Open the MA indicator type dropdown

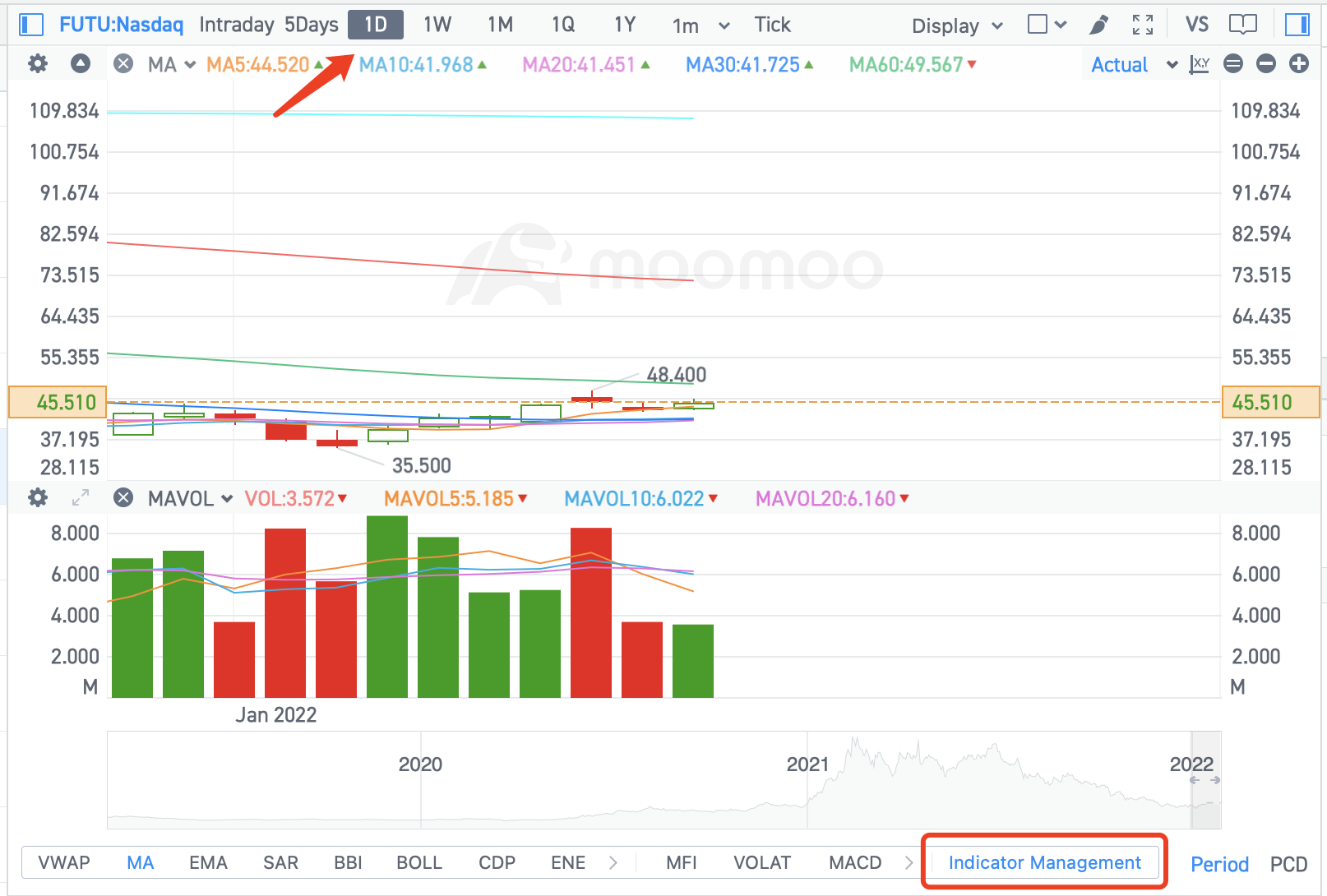coord(172,64)
